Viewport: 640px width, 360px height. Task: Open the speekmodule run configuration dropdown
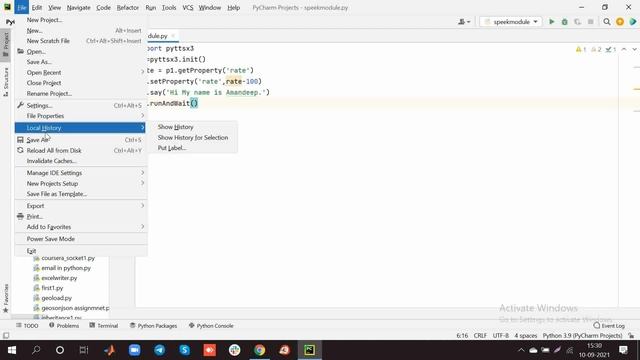(511, 22)
